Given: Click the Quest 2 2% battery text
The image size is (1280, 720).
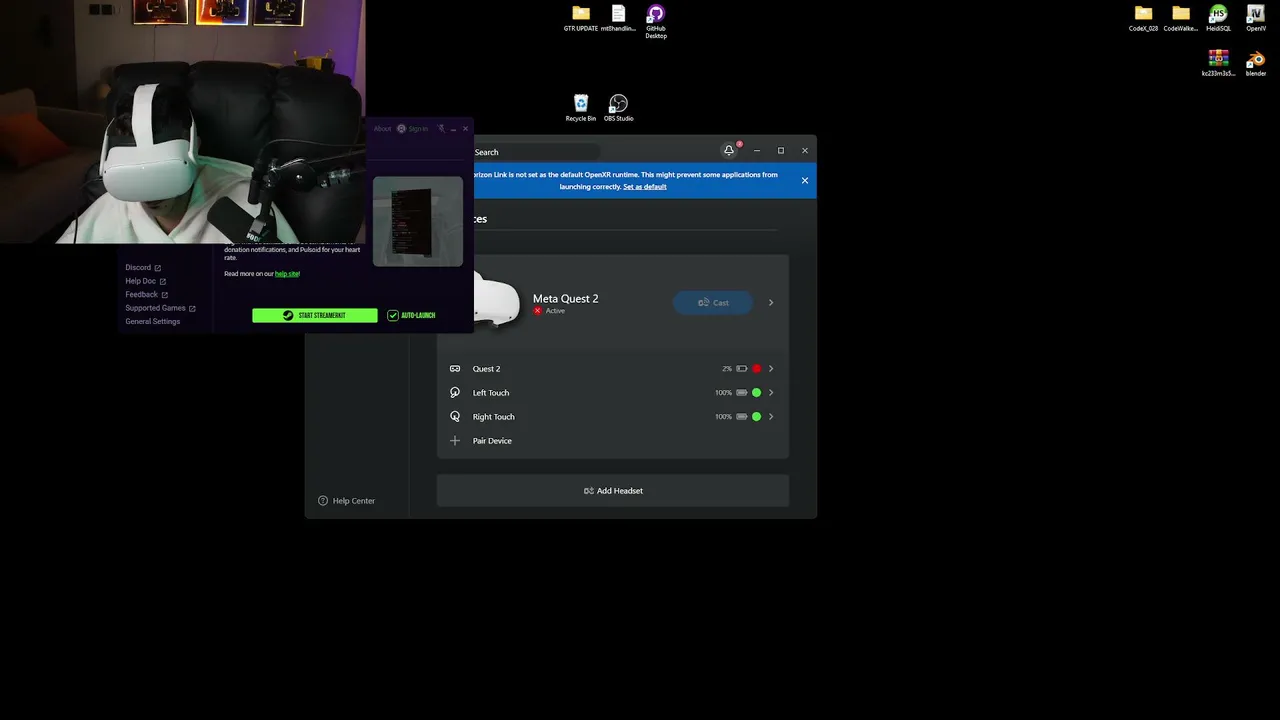Looking at the screenshot, I should pyautogui.click(x=727, y=369).
